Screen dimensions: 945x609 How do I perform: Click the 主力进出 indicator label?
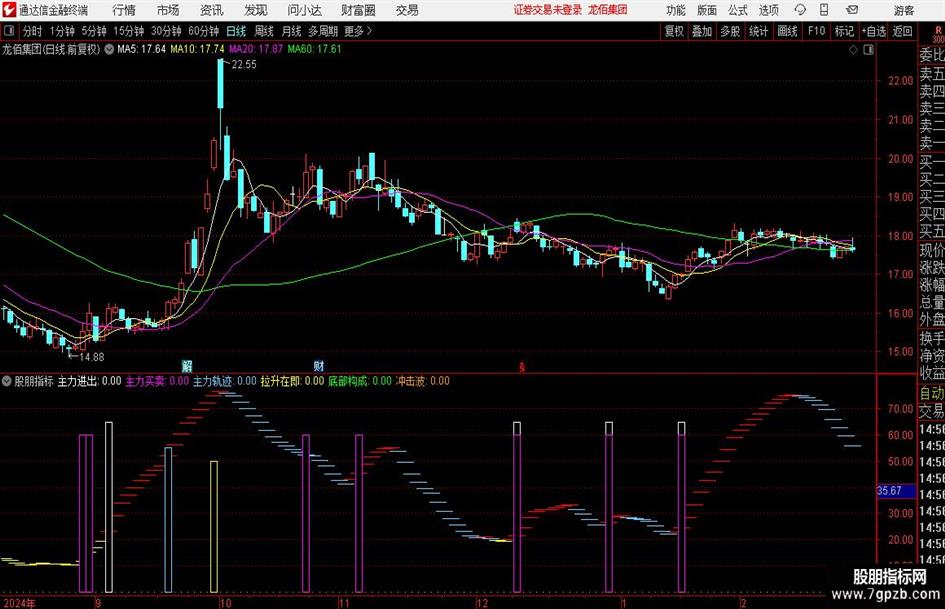(89, 381)
